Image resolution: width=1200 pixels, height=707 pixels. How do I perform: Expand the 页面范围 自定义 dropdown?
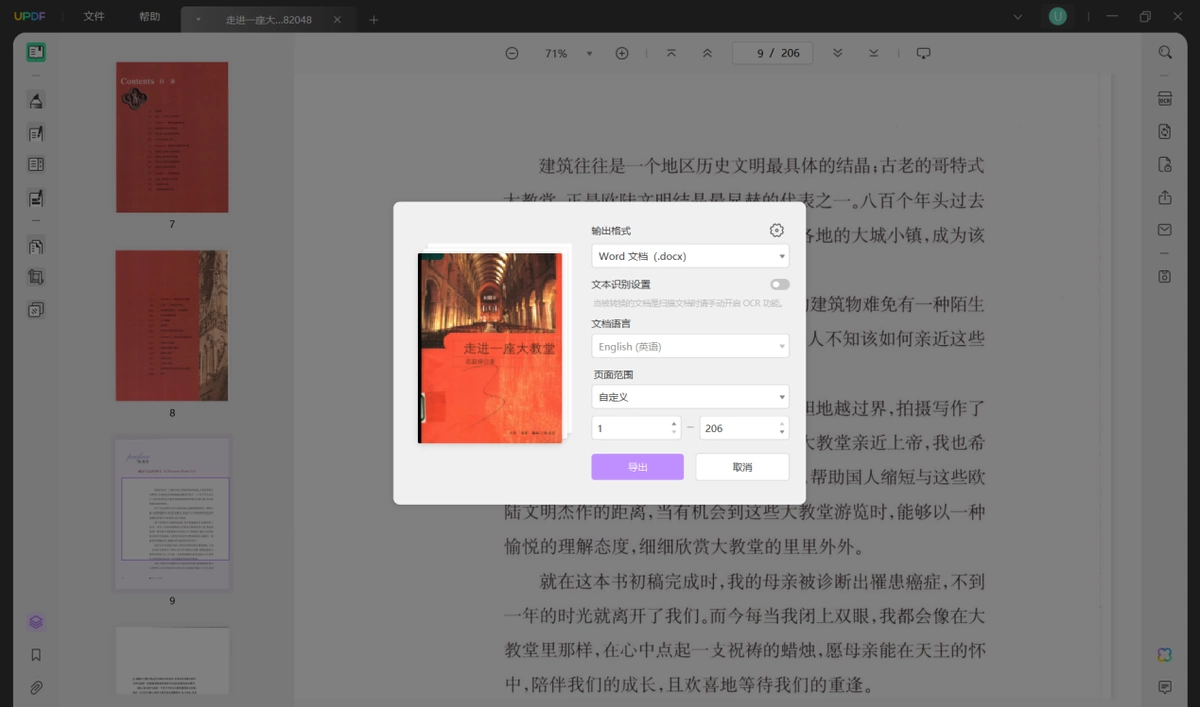(x=690, y=397)
